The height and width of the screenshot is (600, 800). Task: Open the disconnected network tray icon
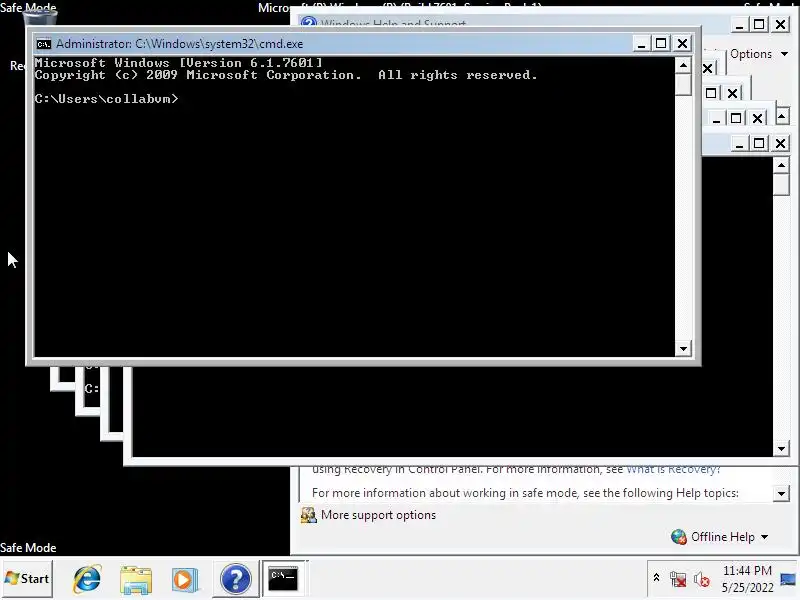point(678,579)
